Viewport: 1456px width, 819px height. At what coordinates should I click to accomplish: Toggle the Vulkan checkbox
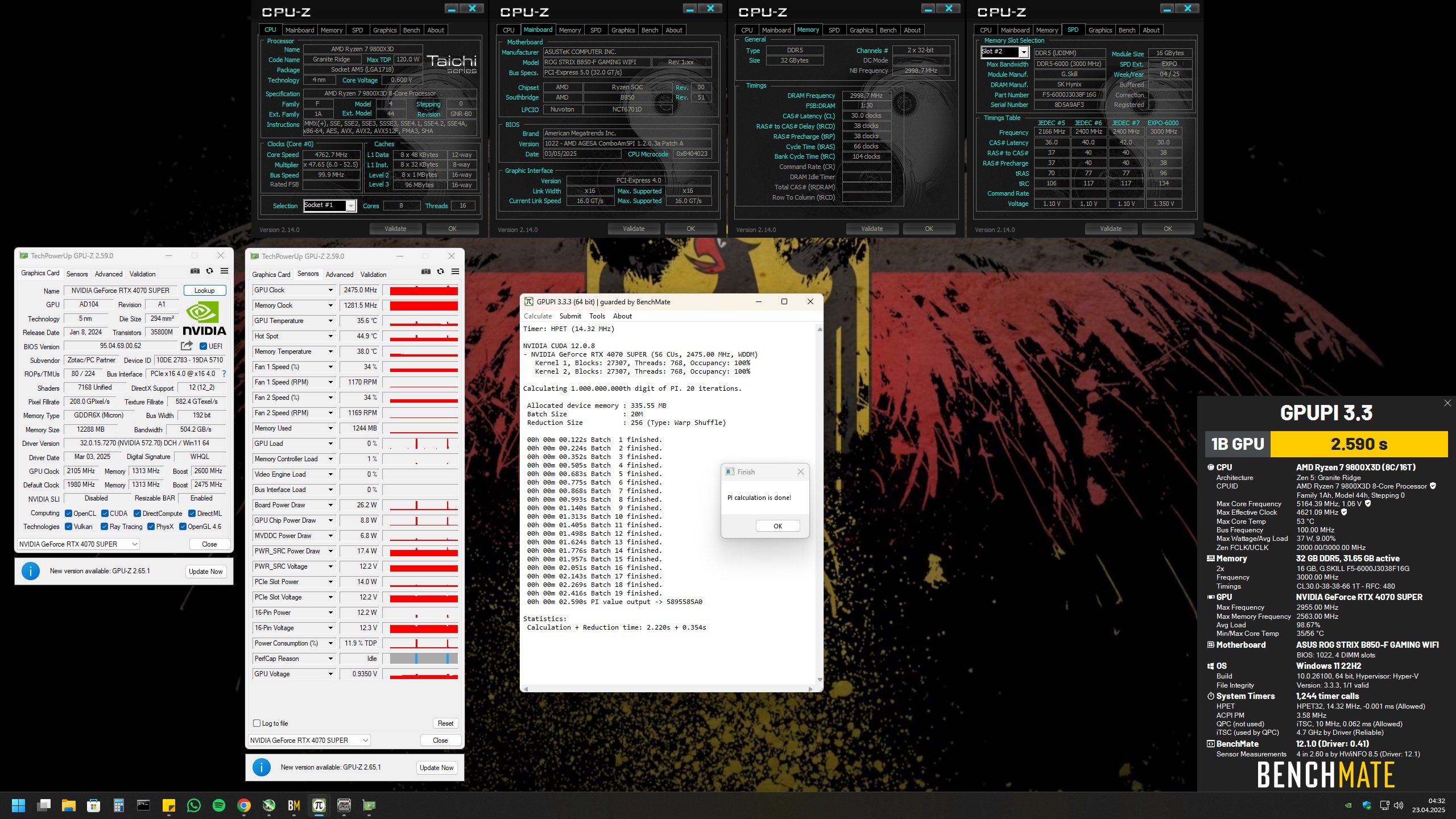pyautogui.click(x=68, y=527)
